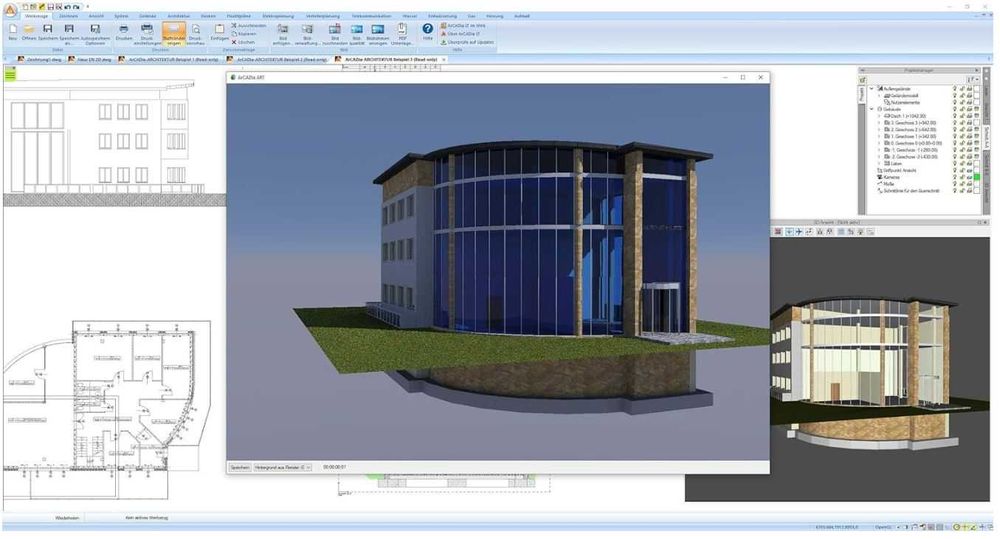Expand the 3. Geschoss 3 tree node
Image resolution: width=1000 pixels, height=539 pixels.
coord(879,122)
